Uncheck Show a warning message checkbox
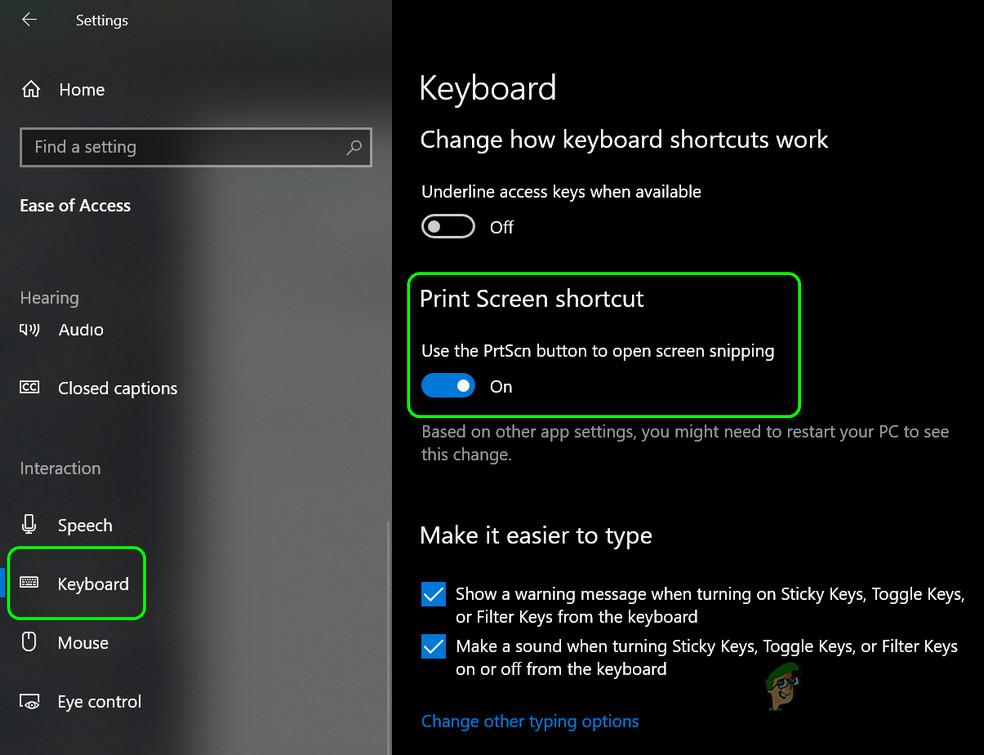984x755 pixels. click(434, 595)
